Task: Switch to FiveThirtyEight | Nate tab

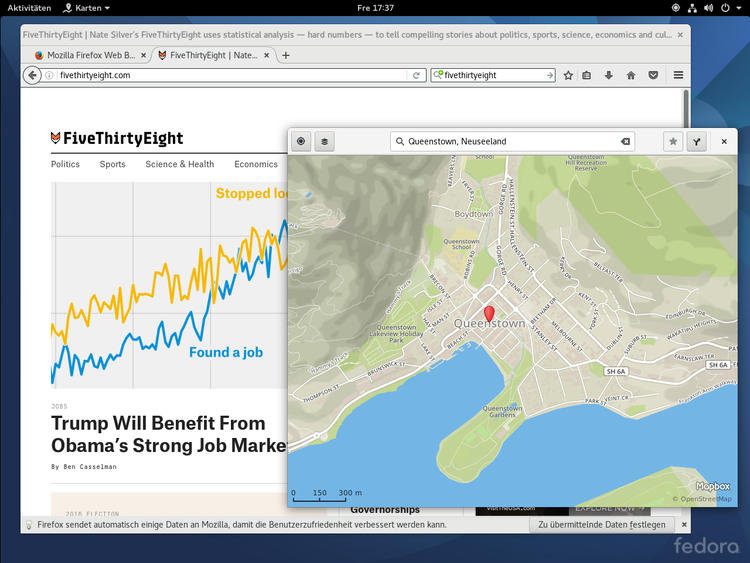Action: click(x=213, y=55)
